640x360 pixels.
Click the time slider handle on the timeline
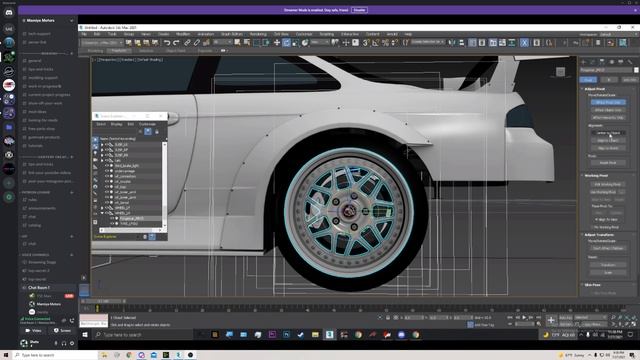click(x=103, y=301)
